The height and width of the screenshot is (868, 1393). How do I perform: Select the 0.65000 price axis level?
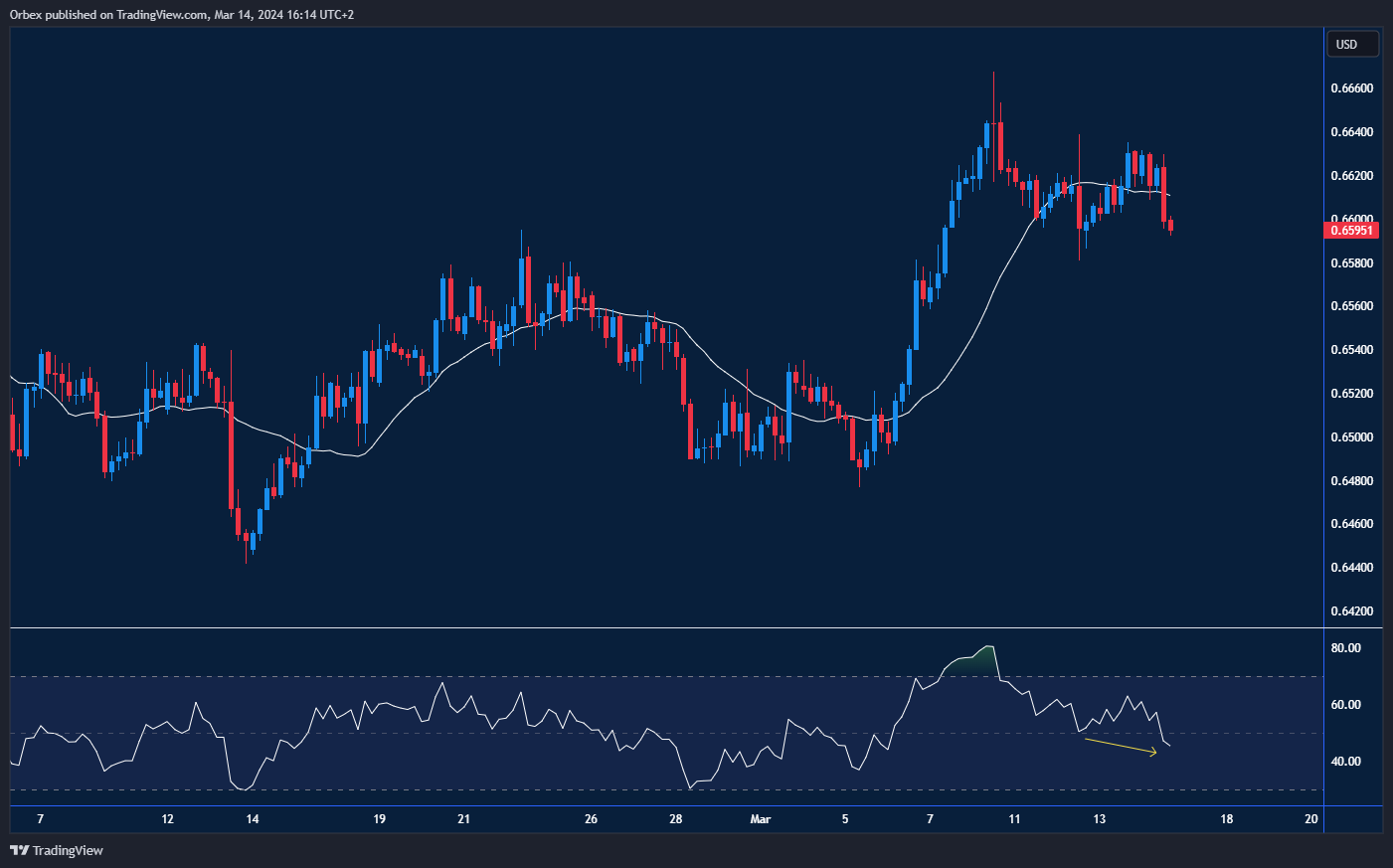coord(1351,437)
